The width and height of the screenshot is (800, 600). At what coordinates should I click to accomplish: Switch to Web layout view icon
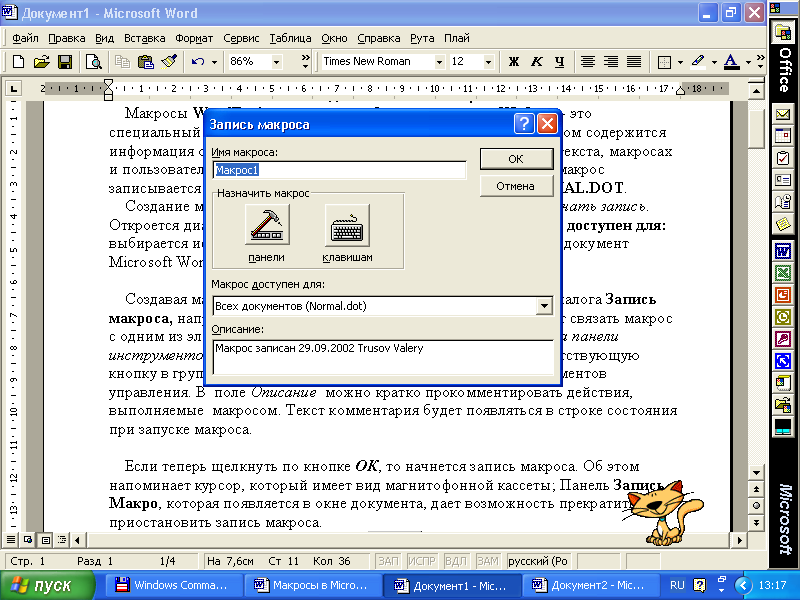coord(28,539)
